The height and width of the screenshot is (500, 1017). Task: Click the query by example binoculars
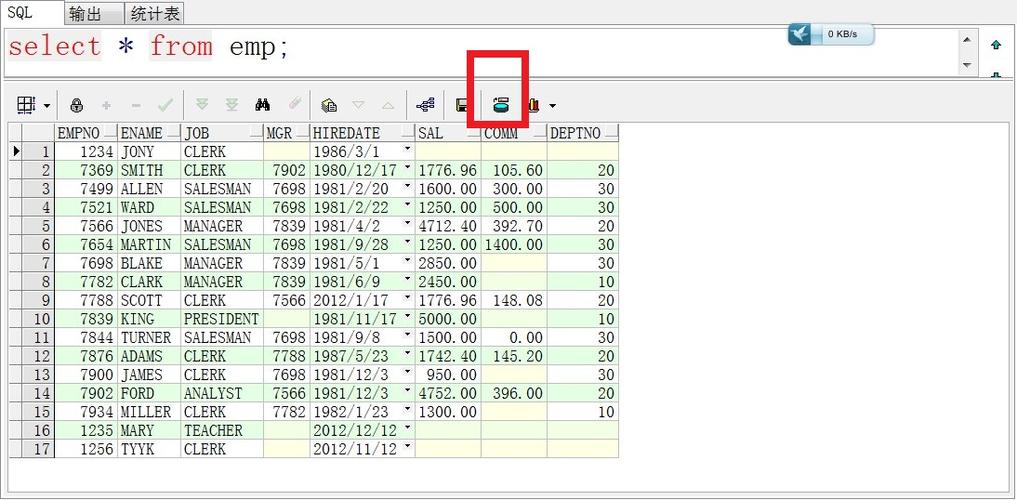[x=263, y=104]
